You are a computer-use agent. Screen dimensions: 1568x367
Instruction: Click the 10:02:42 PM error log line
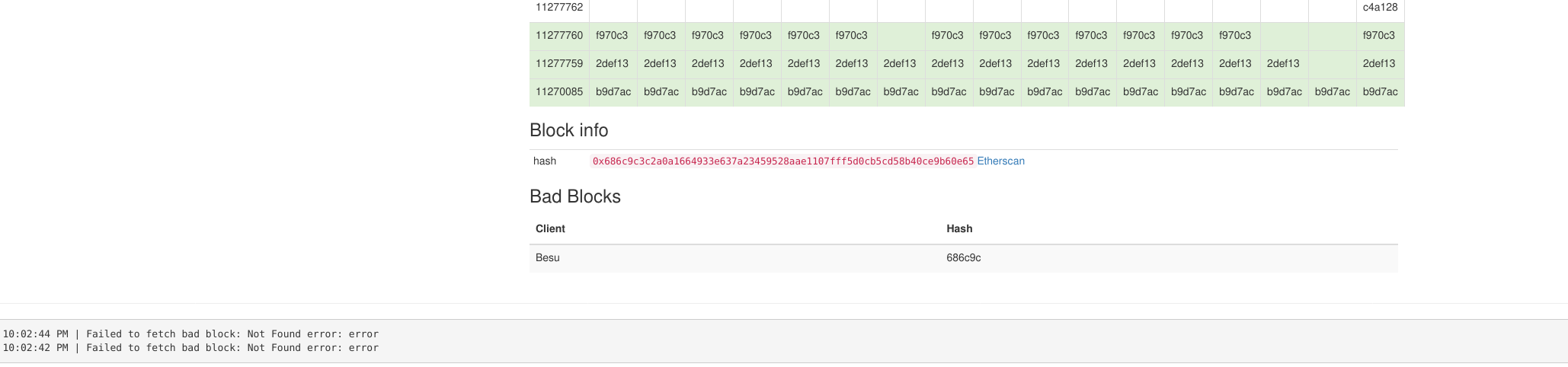(x=190, y=348)
